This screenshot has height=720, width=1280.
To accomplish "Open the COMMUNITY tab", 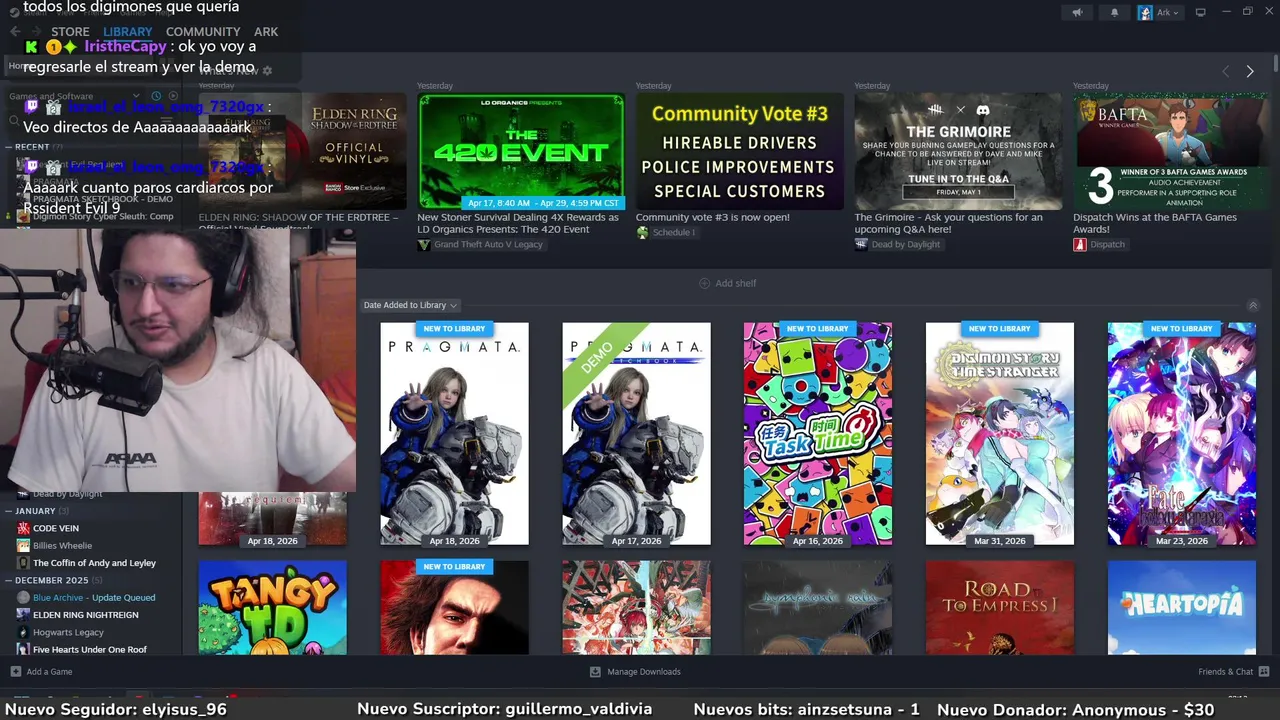I will tap(203, 32).
